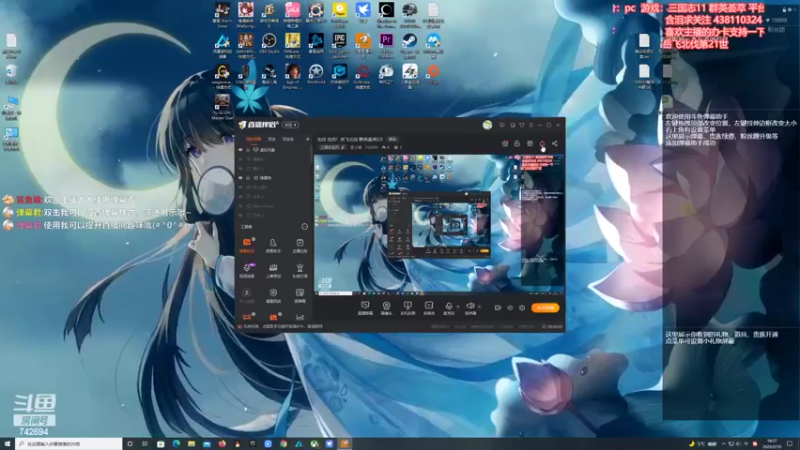Image resolution: width=800 pixels, height=450 pixels.
Task: Expand the speaker options arrow
Action: point(480,307)
